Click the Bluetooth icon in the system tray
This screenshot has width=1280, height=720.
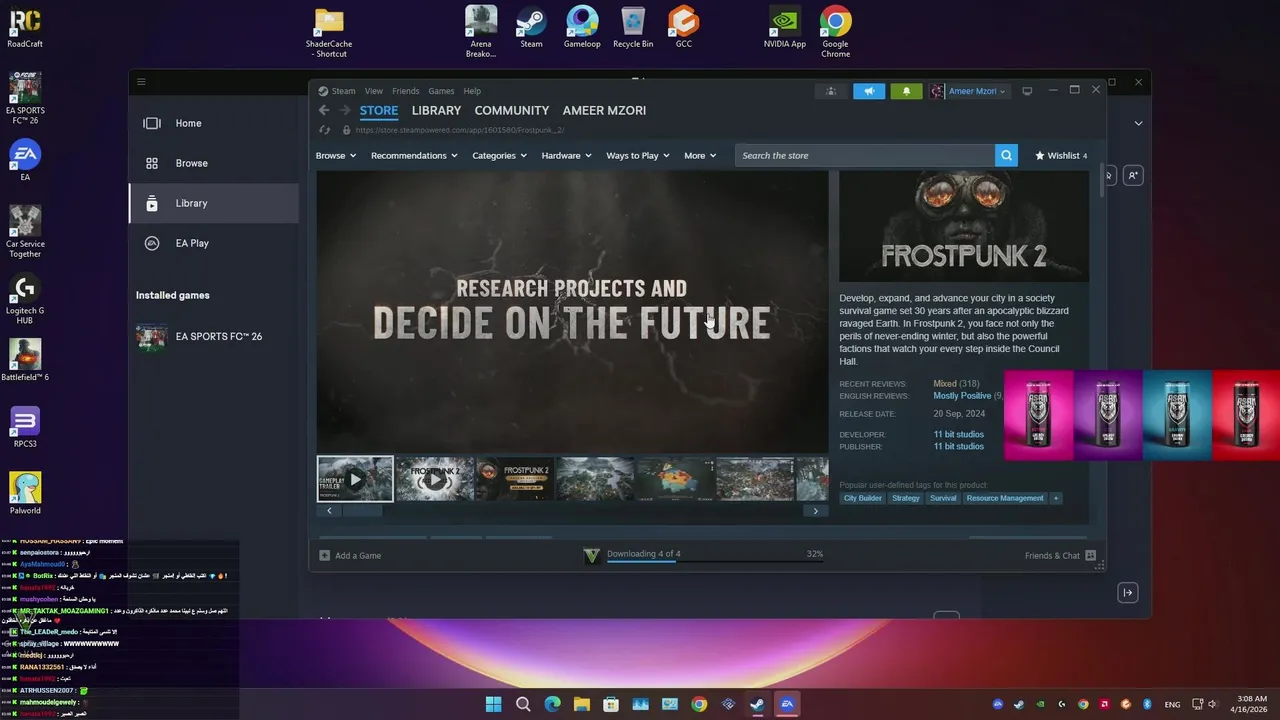point(1147,704)
